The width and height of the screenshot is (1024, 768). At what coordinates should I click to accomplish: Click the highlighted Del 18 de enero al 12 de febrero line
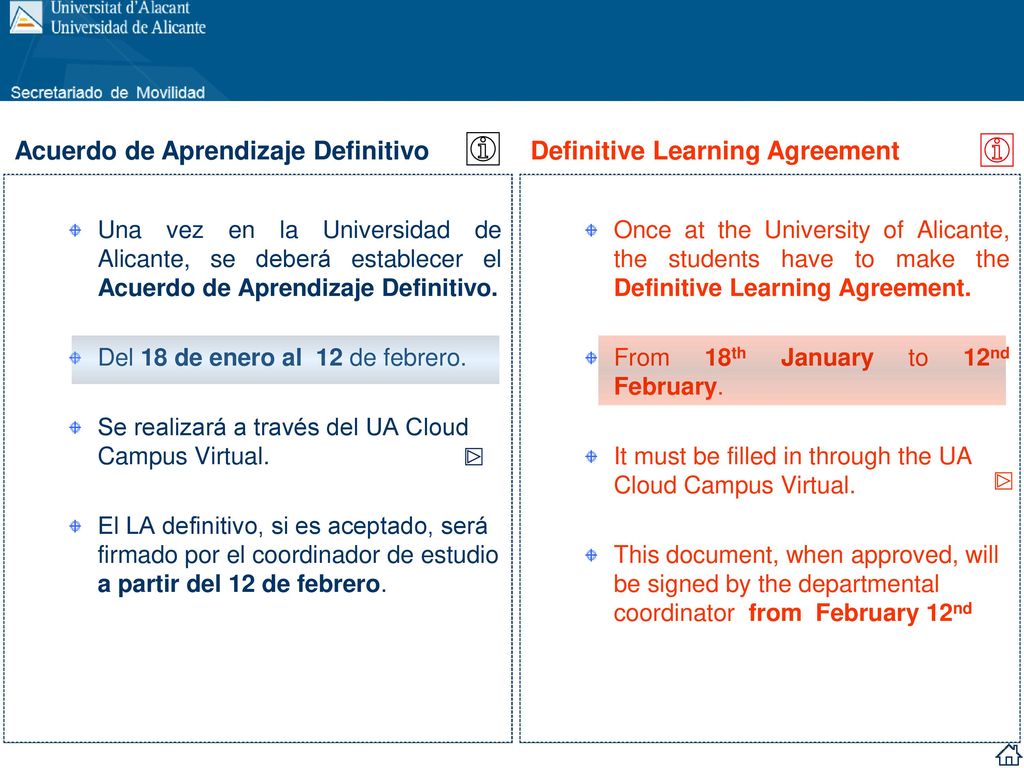pyautogui.click(x=285, y=359)
